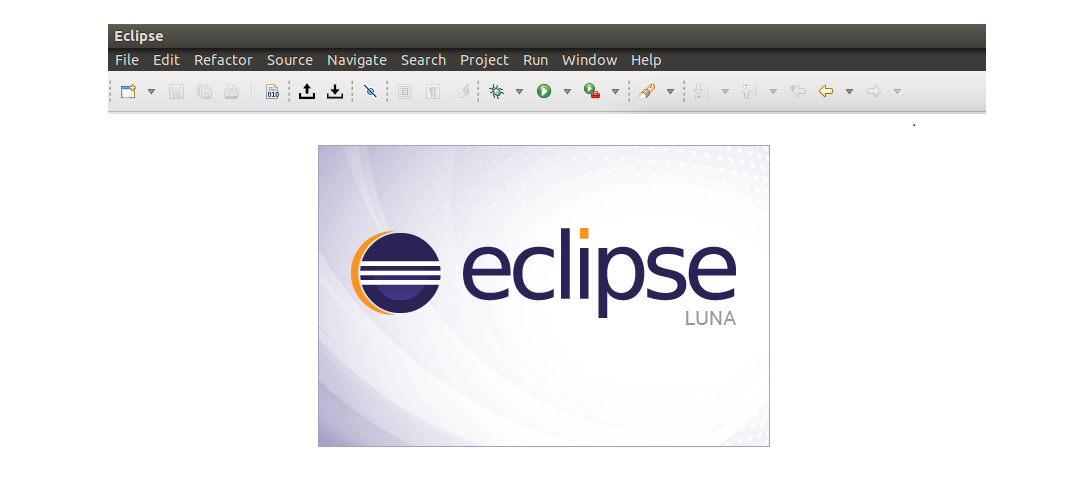This screenshot has width=1092, height=481.
Task: Open the Forward history dropdown arrow
Action: pyautogui.click(x=897, y=91)
